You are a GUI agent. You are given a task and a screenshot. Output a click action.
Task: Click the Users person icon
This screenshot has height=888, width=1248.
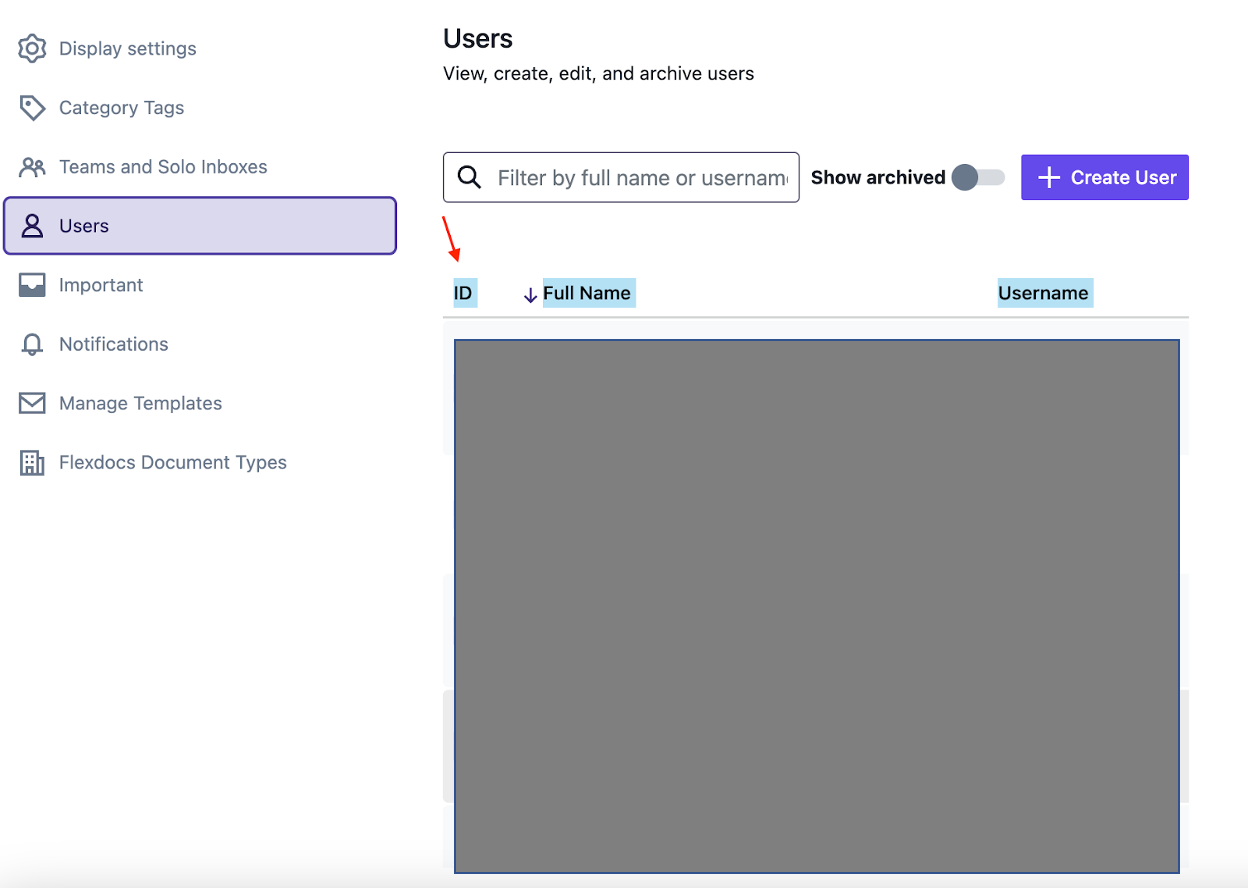33,226
